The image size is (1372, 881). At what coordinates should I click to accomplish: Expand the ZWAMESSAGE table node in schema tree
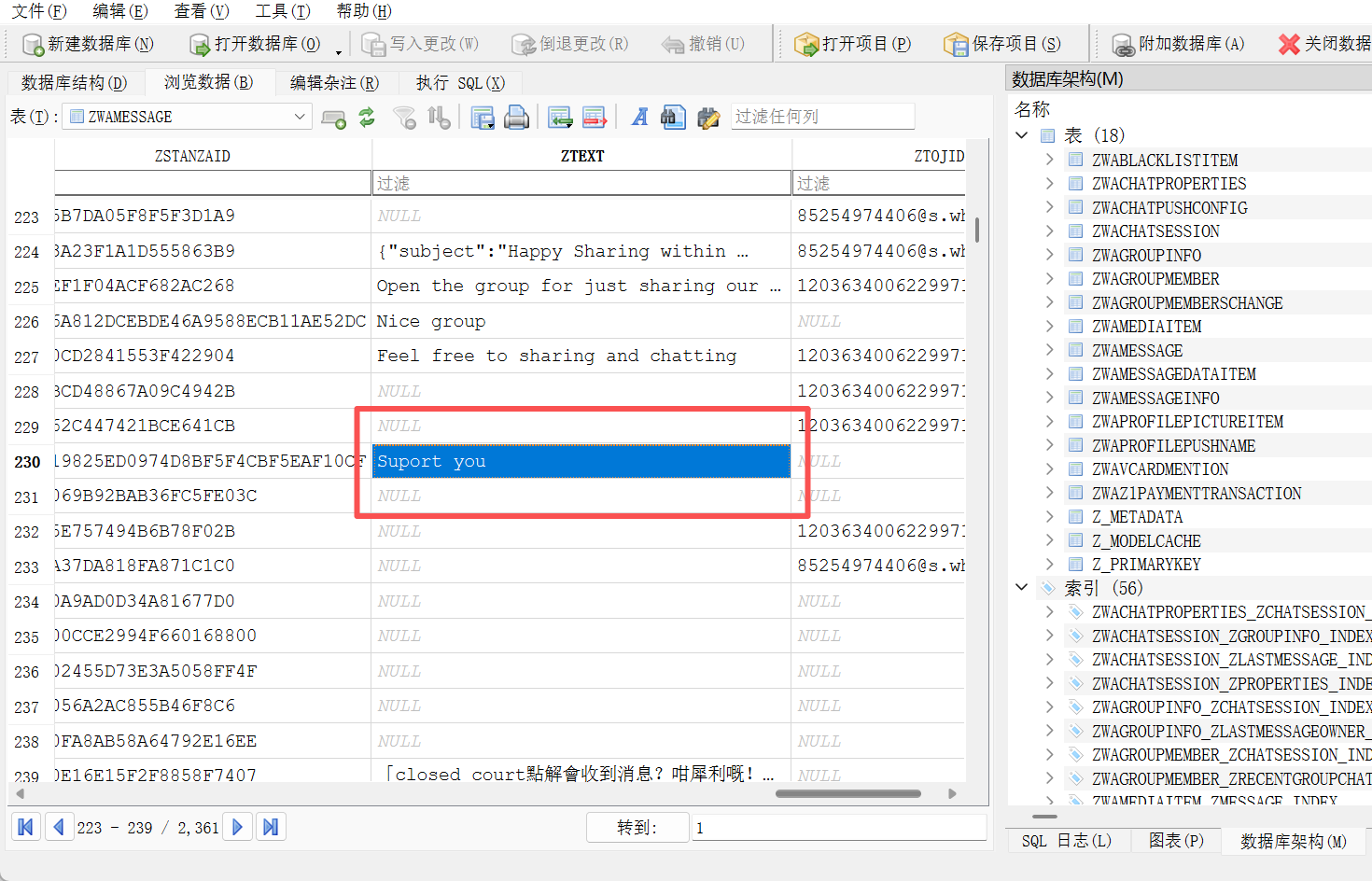(x=1050, y=350)
